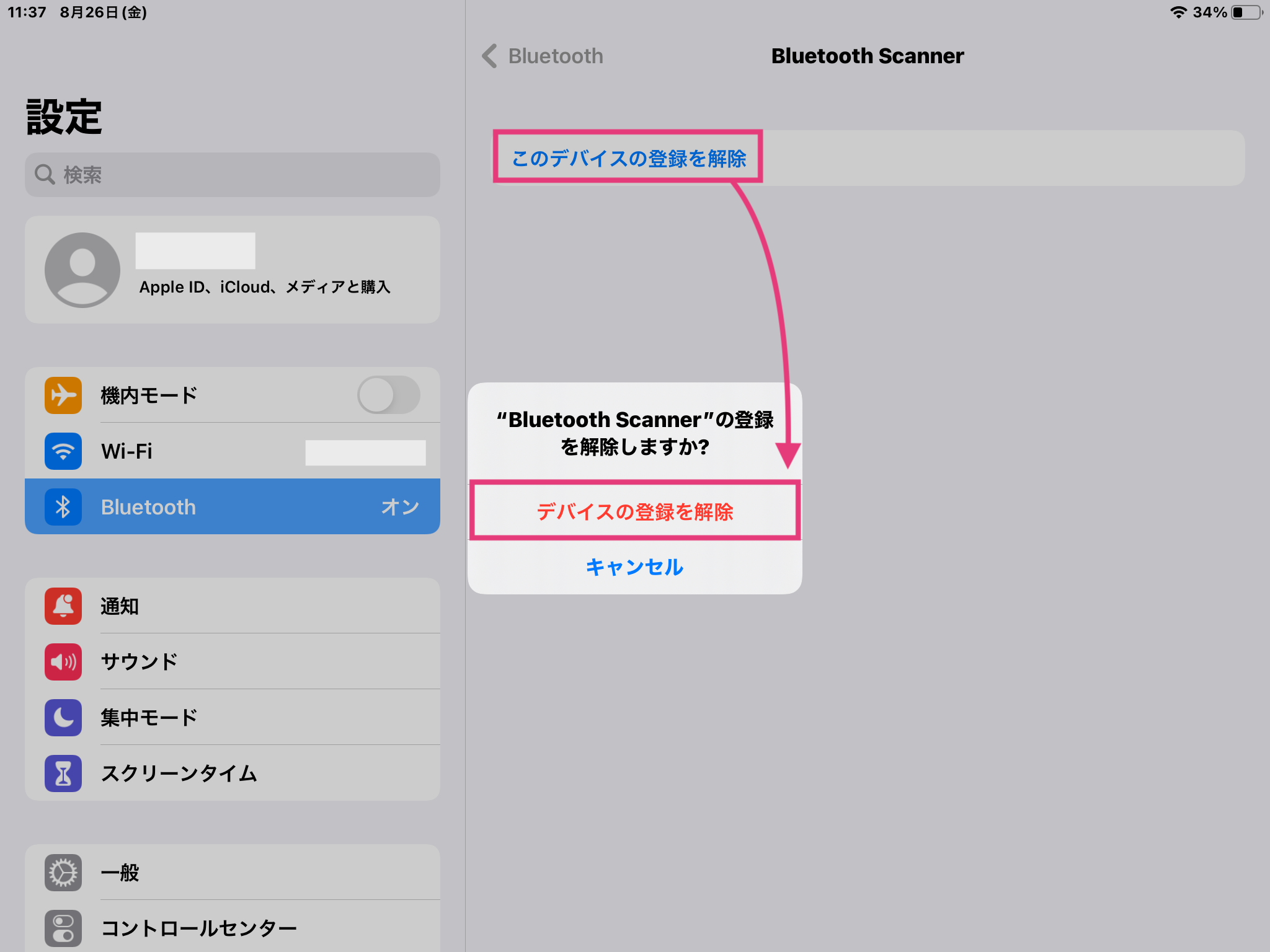Tap このデバイスの登録を解除 link
Viewport: 1270px width, 952px height.
[629, 159]
